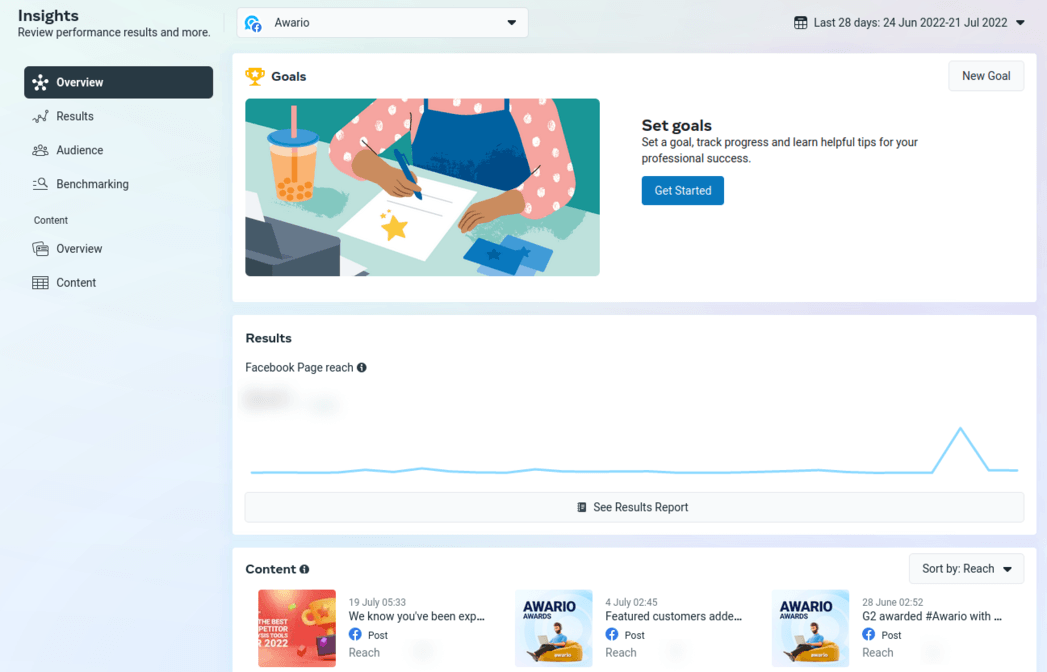Open the Awario Awards featured customers post thumbnail
This screenshot has height=672, width=1047.
(x=554, y=628)
